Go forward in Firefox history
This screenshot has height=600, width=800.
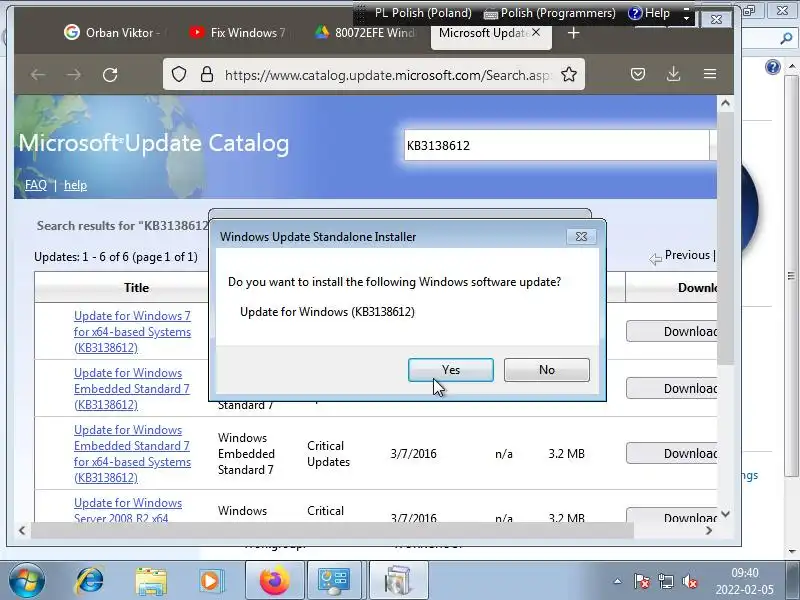pyautogui.click(x=74, y=75)
